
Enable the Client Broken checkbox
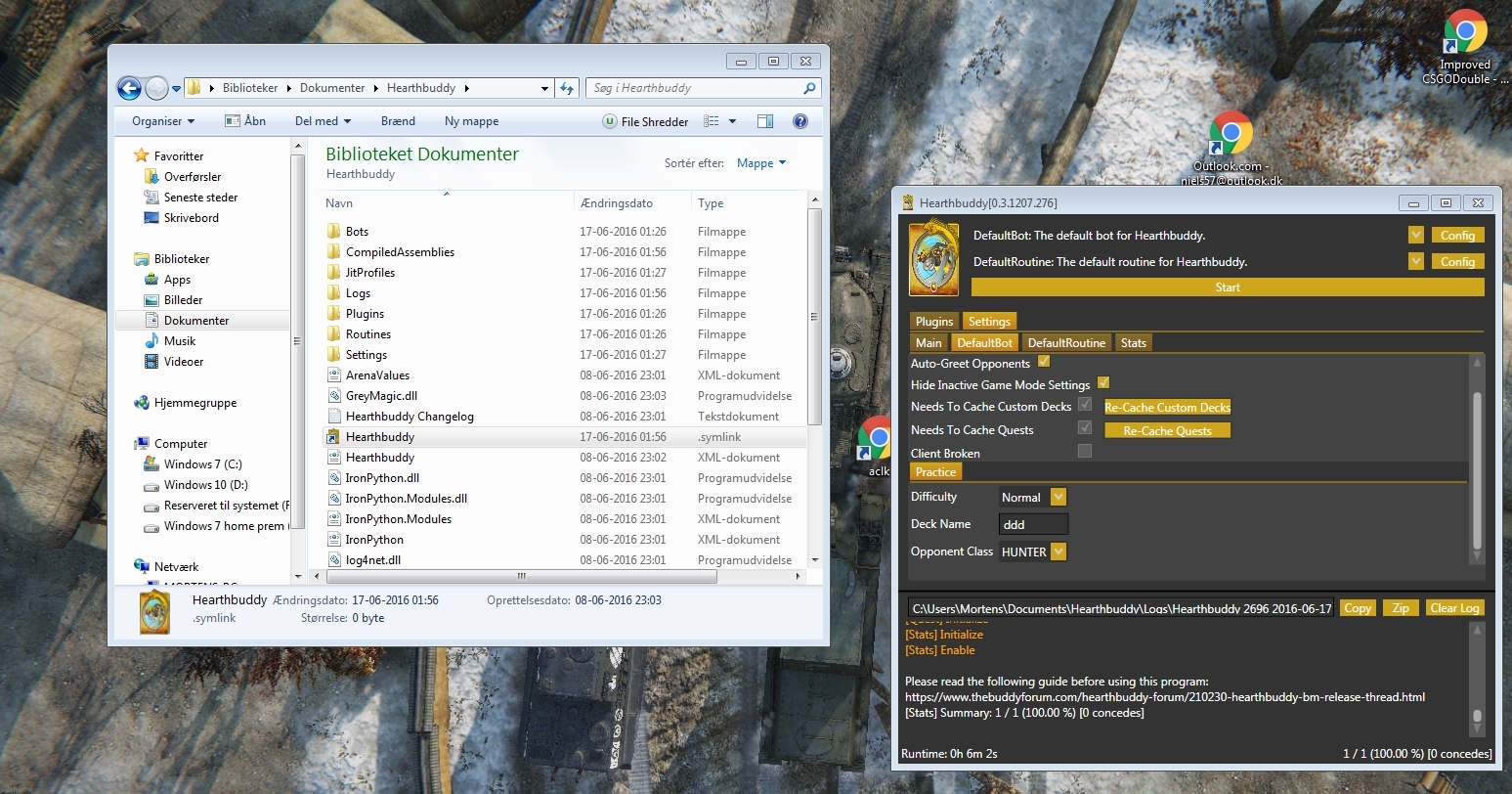(1085, 452)
